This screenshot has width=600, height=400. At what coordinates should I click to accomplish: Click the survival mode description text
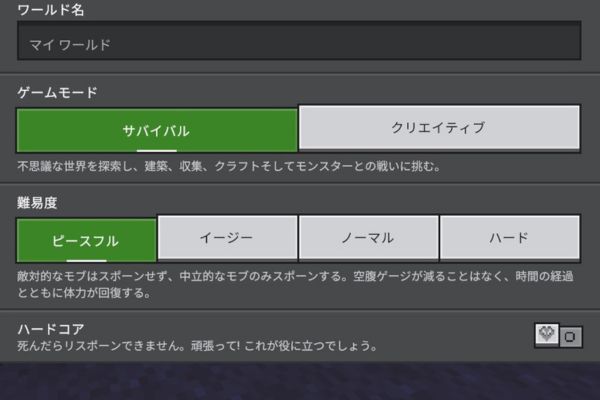(x=229, y=167)
